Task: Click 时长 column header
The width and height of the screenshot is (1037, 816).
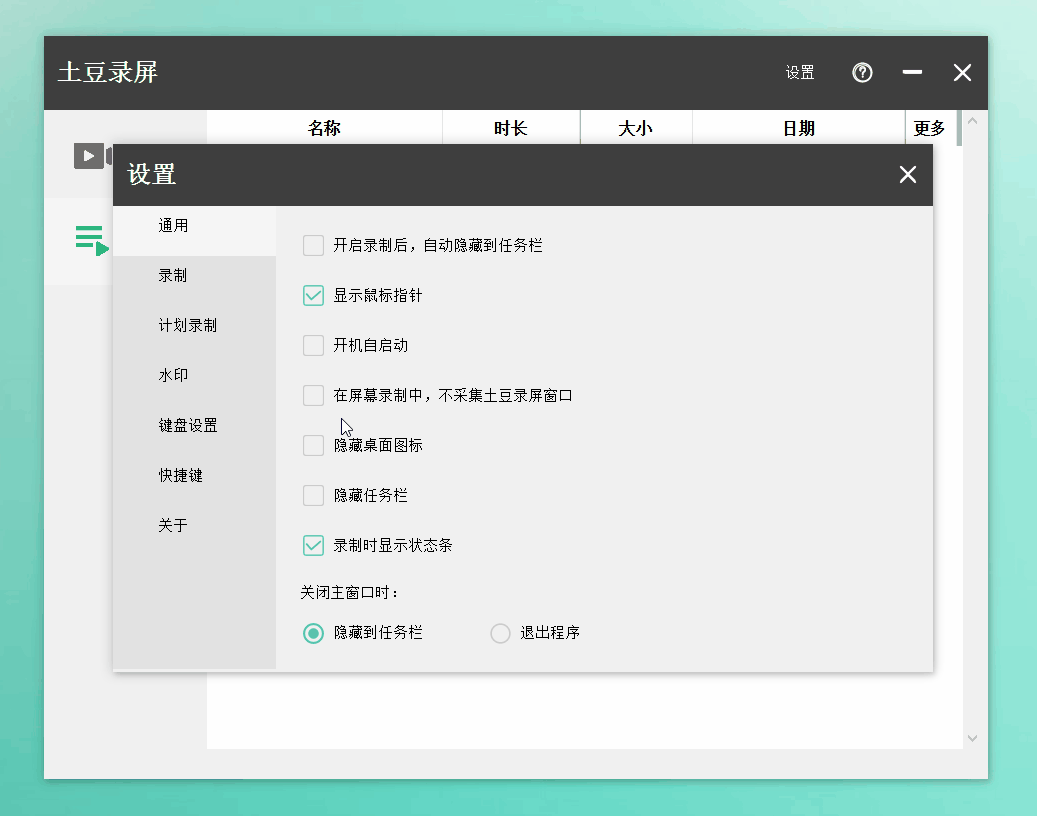Action: tap(511, 128)
